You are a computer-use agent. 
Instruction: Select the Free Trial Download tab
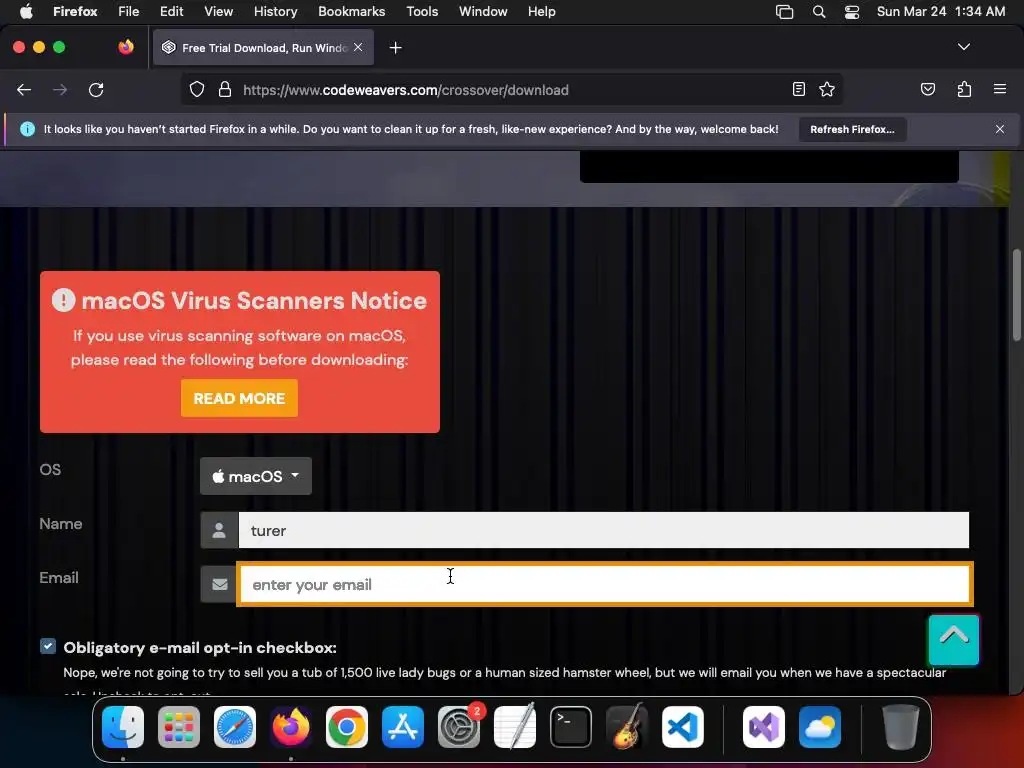pos(263,48)
